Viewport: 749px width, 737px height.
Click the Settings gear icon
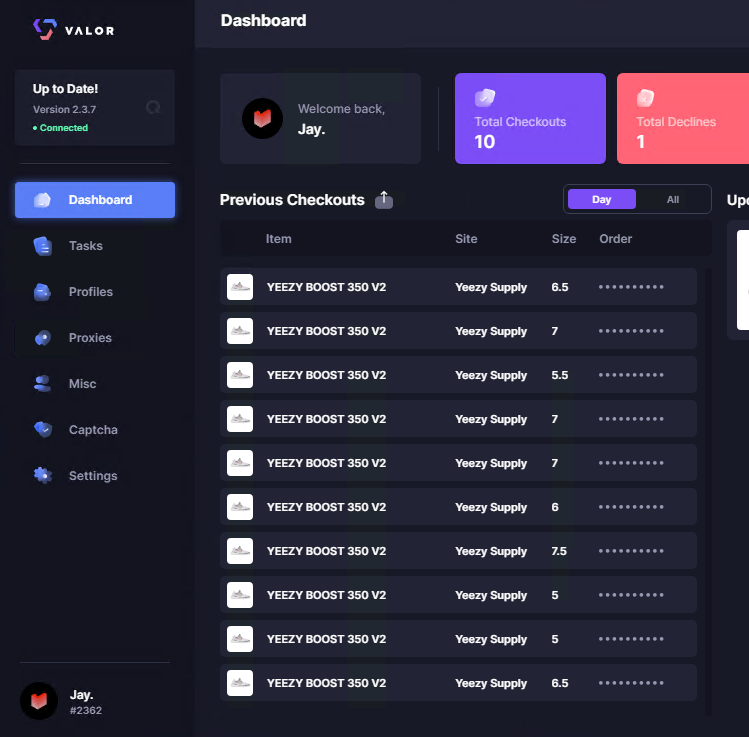point(43,475)
